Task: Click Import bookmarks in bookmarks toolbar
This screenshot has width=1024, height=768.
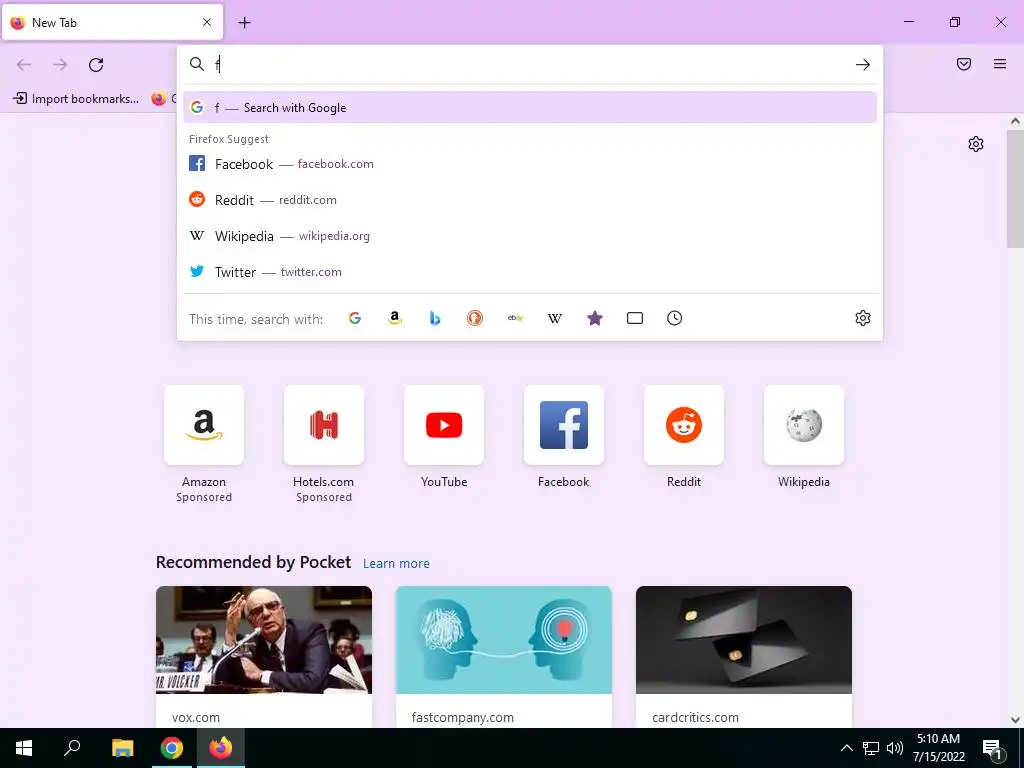Action: 76,99
